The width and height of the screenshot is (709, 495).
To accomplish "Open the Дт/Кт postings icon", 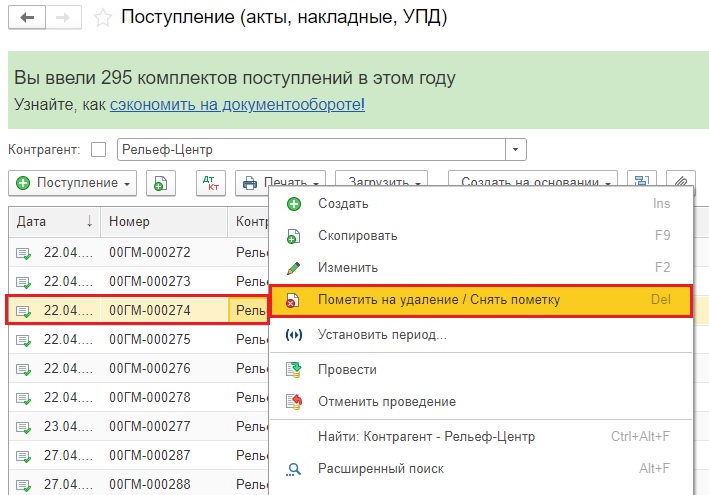I will (x=210, y=183).
